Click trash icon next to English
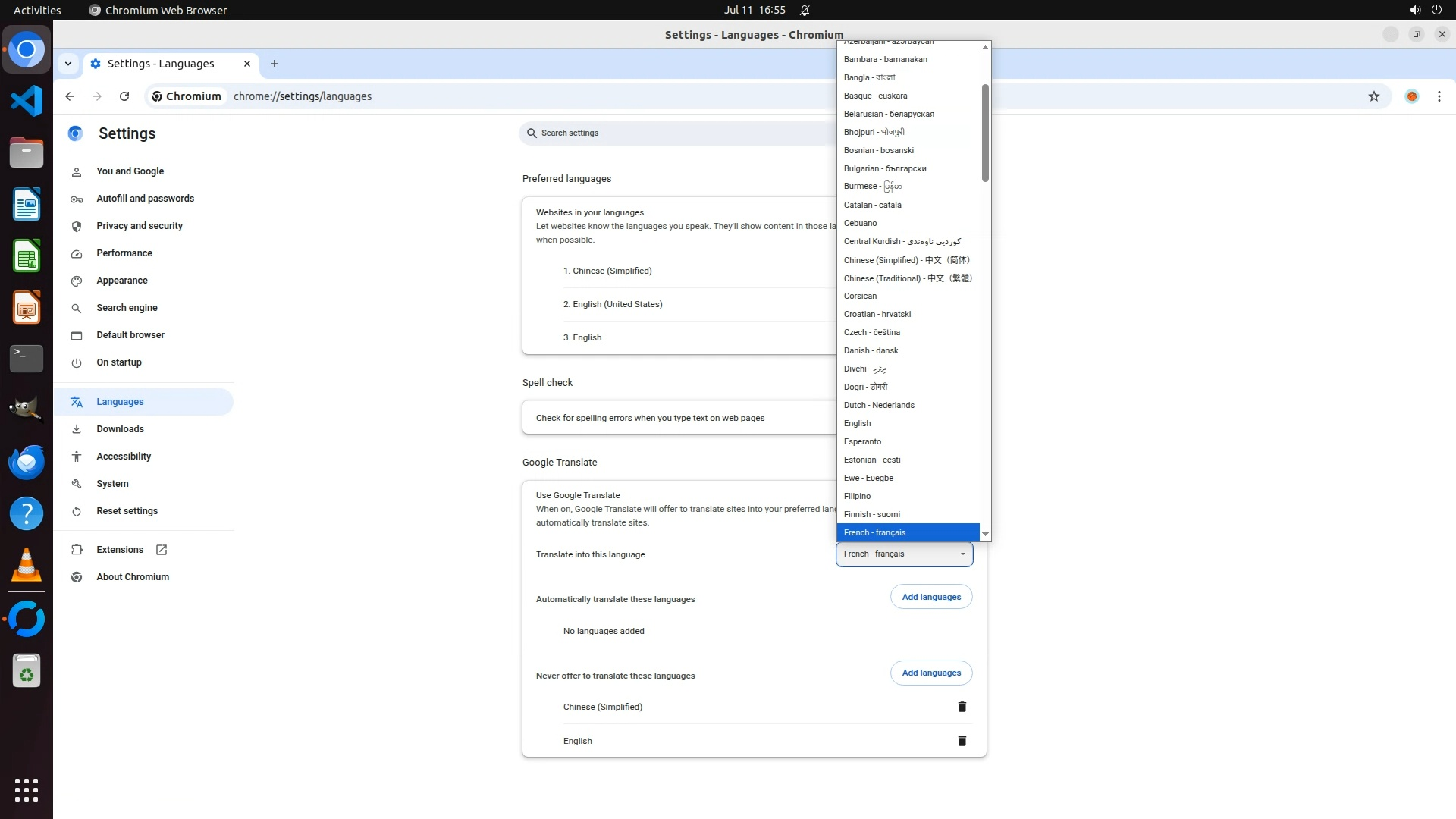Screen dimensions: 1456x819 pos(962,741)
